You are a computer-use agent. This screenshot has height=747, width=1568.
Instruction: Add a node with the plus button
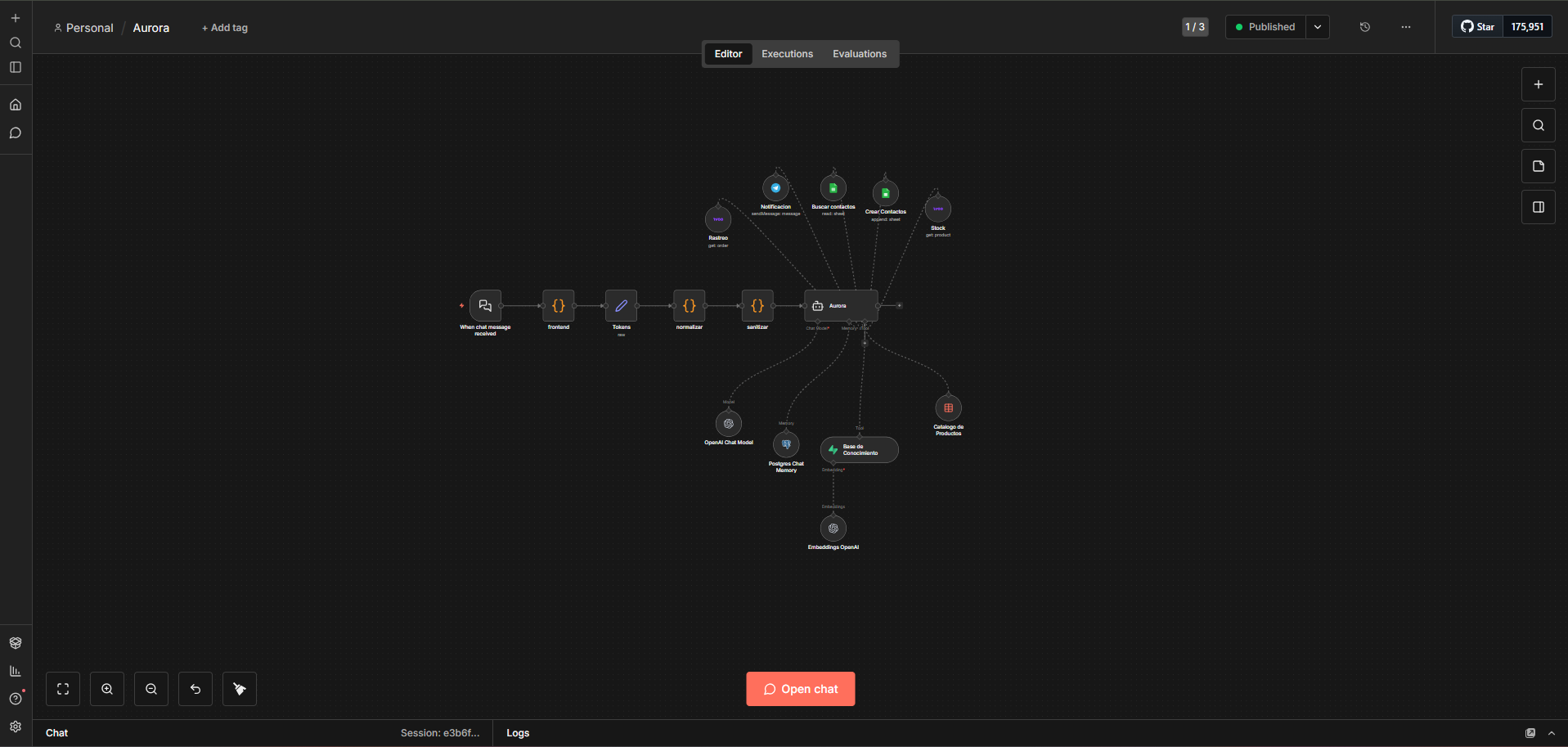click(1538, 84)
